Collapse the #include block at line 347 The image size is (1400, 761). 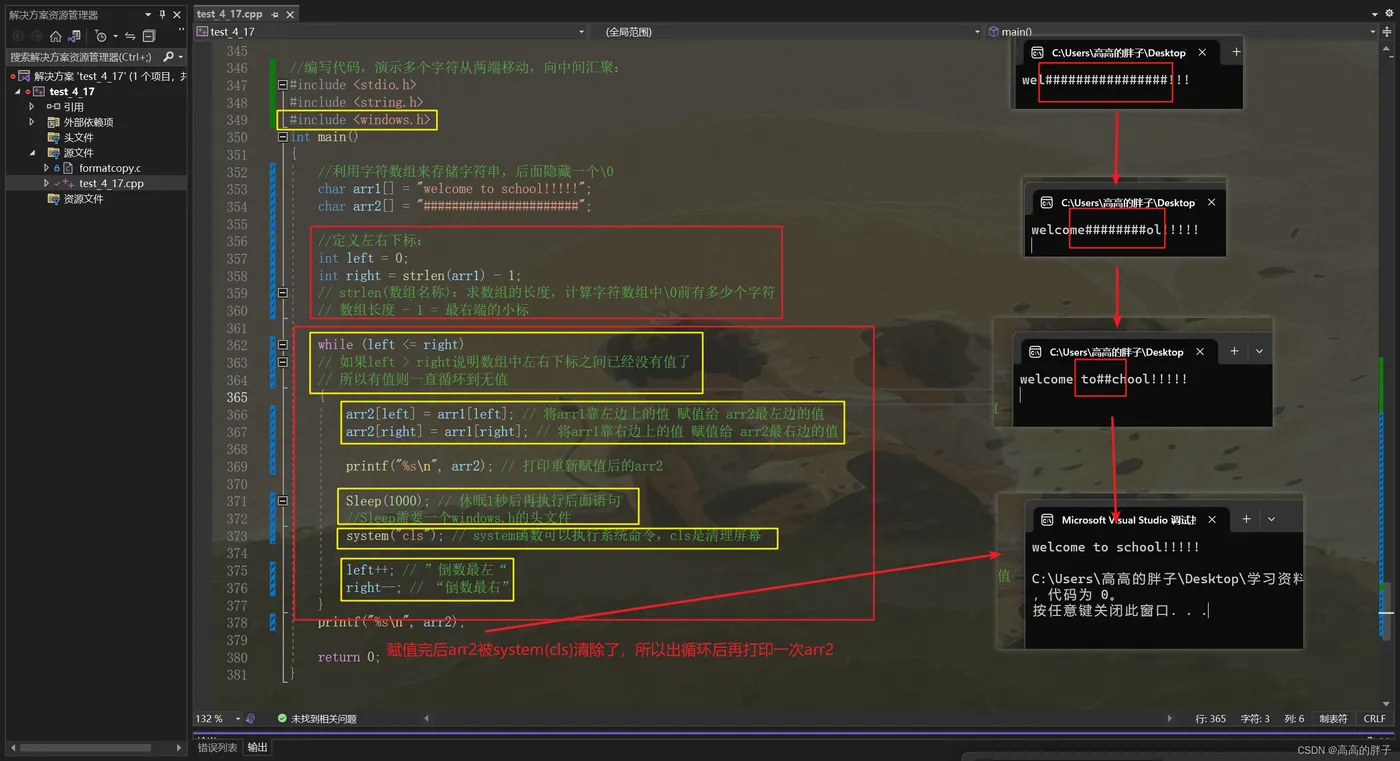pos(283,85)
